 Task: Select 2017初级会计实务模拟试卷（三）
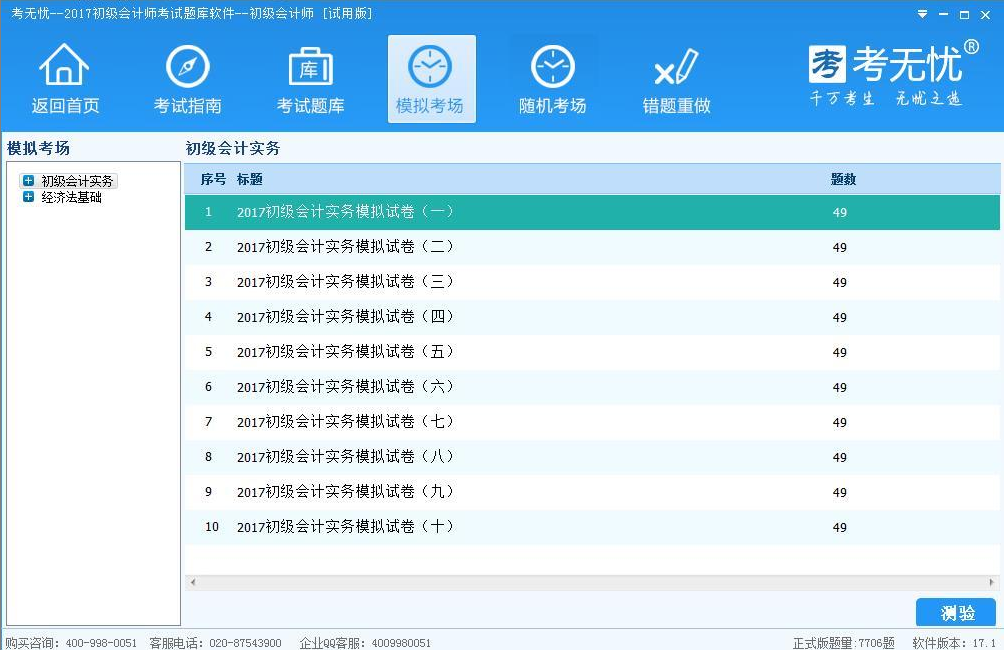(x=592, y=282)
